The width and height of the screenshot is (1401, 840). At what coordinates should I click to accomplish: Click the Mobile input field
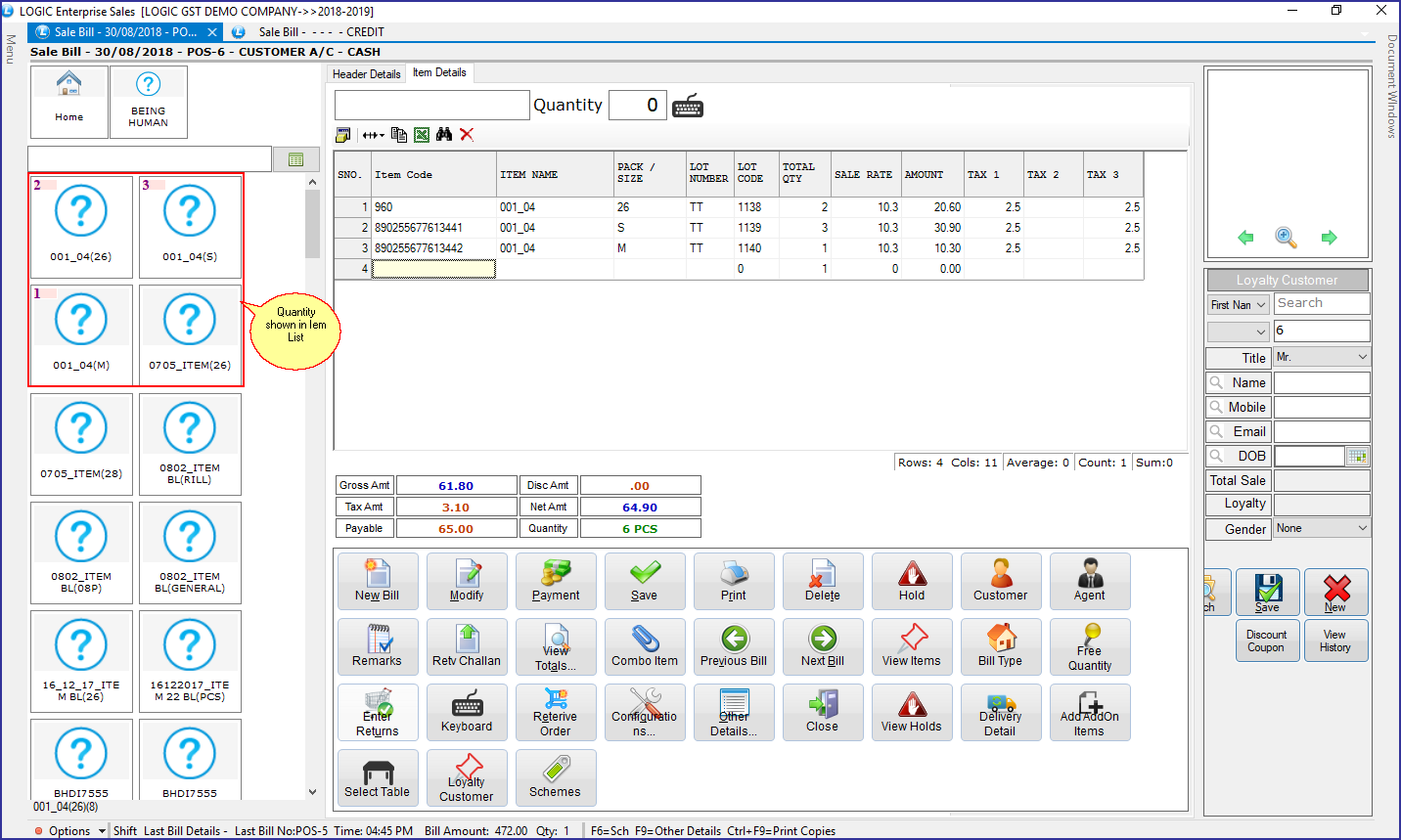click(1322, 407)
